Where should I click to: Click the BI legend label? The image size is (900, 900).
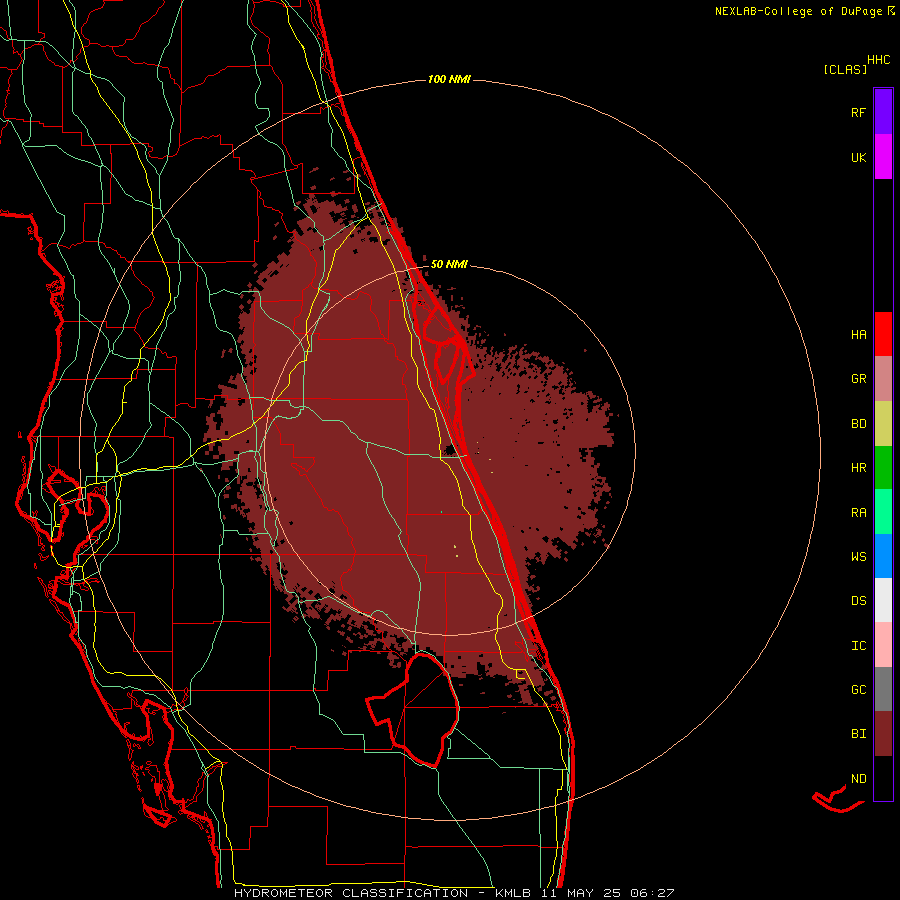click(858, 734)
